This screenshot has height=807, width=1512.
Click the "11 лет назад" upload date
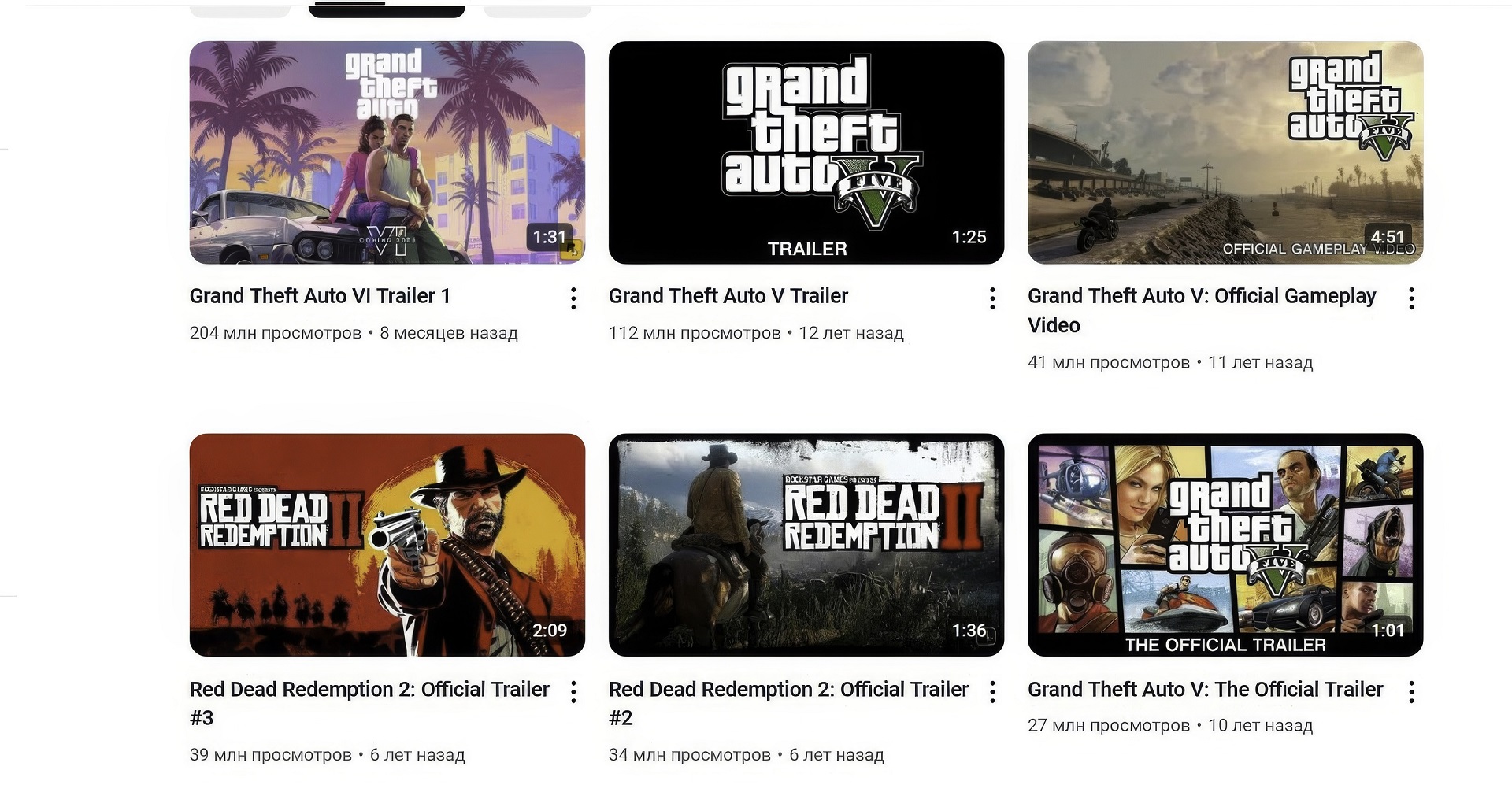point(1261,363)
